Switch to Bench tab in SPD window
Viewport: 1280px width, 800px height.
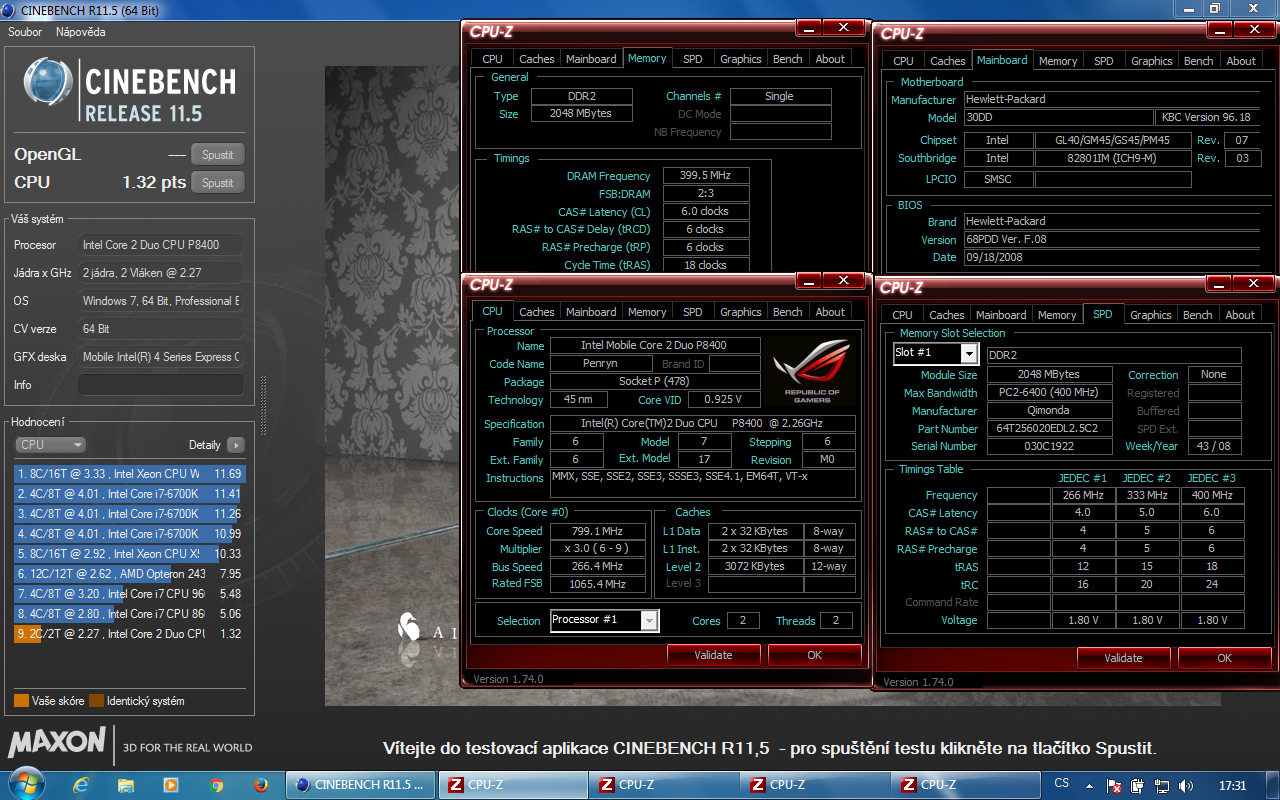point(1198,315)
